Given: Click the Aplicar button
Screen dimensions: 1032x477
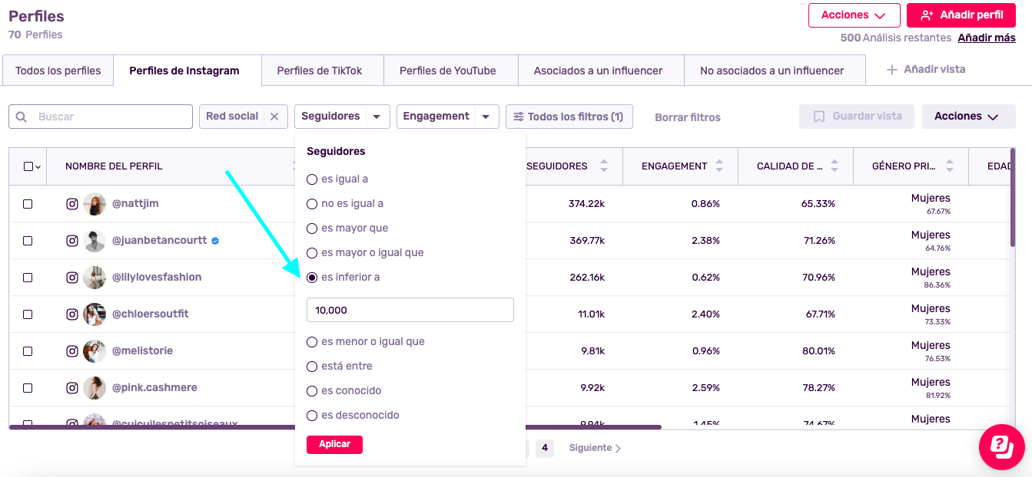Looking at the screenshot, I should (x=334, y=445).
